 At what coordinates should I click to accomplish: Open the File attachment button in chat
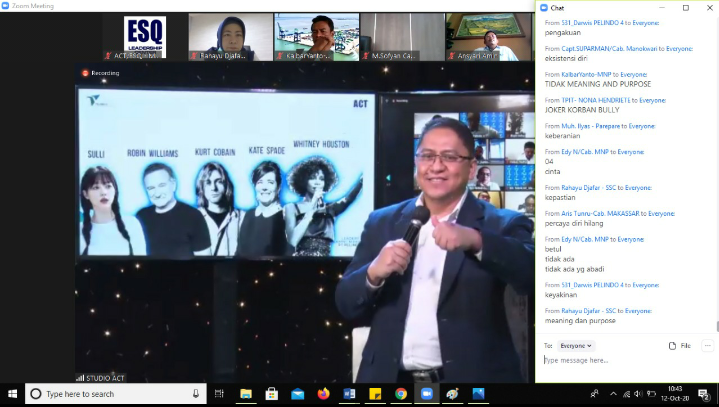tap(679, 345)
